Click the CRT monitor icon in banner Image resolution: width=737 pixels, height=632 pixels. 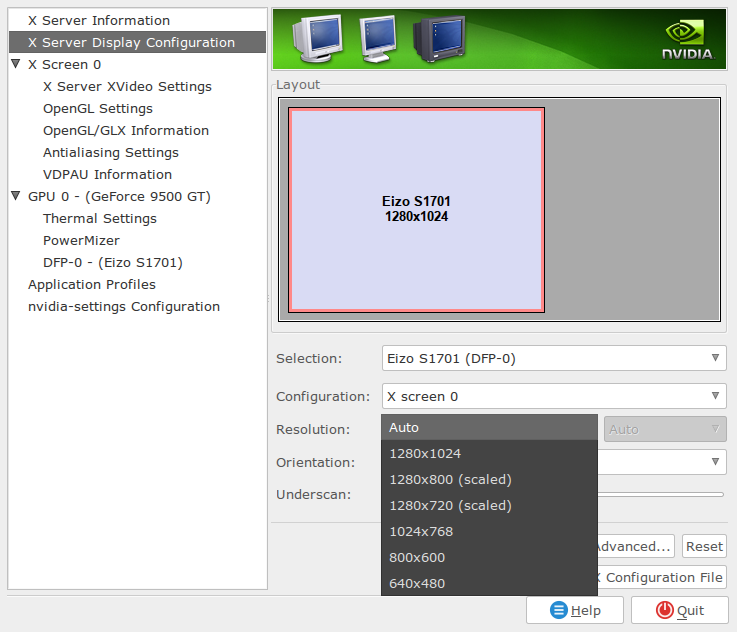pyautogui.click(x=317, y=38)
